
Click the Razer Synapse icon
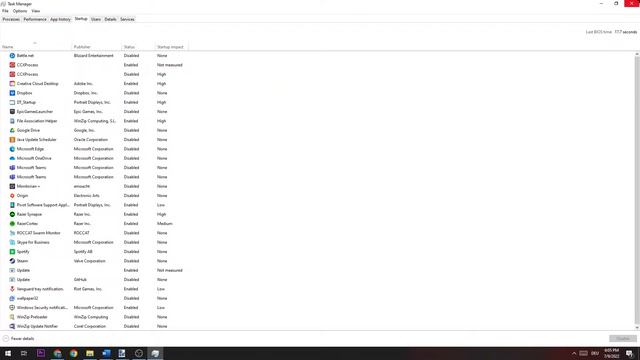coord(12,214)
